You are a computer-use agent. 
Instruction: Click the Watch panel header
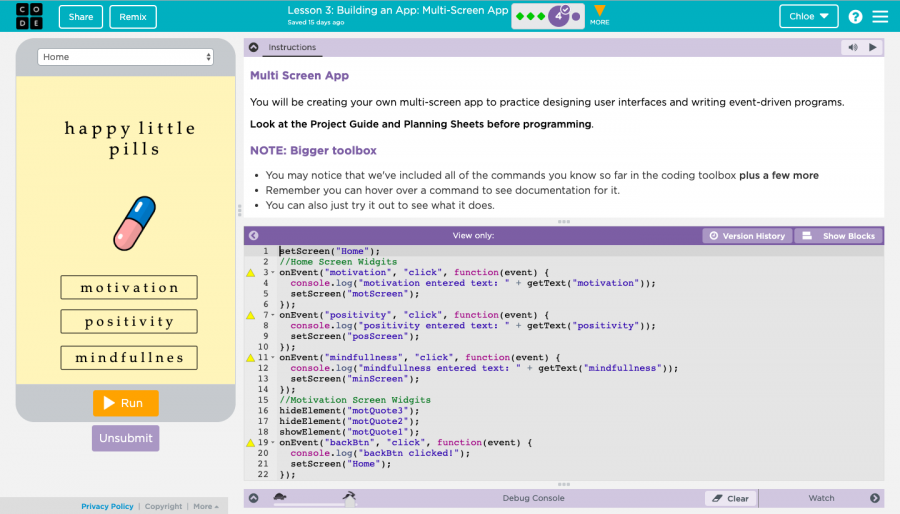(821, 498)
